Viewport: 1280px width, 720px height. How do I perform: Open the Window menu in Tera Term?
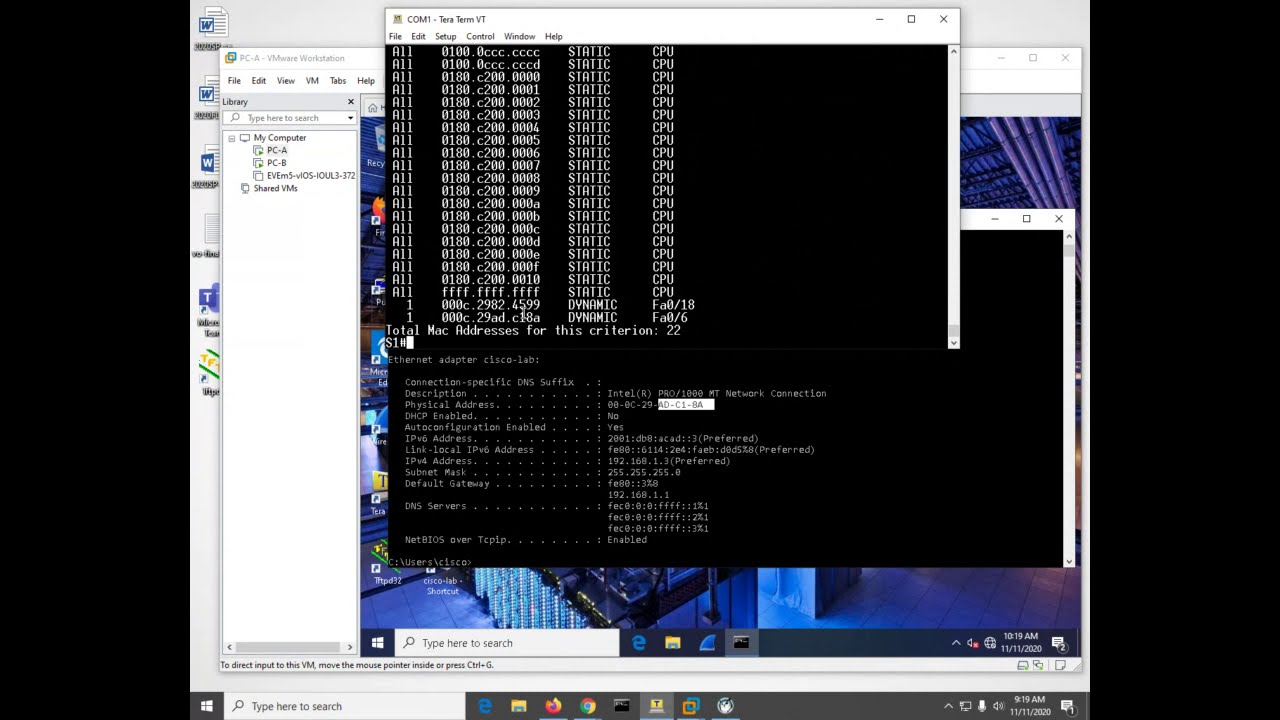click(x=519, y=36)
